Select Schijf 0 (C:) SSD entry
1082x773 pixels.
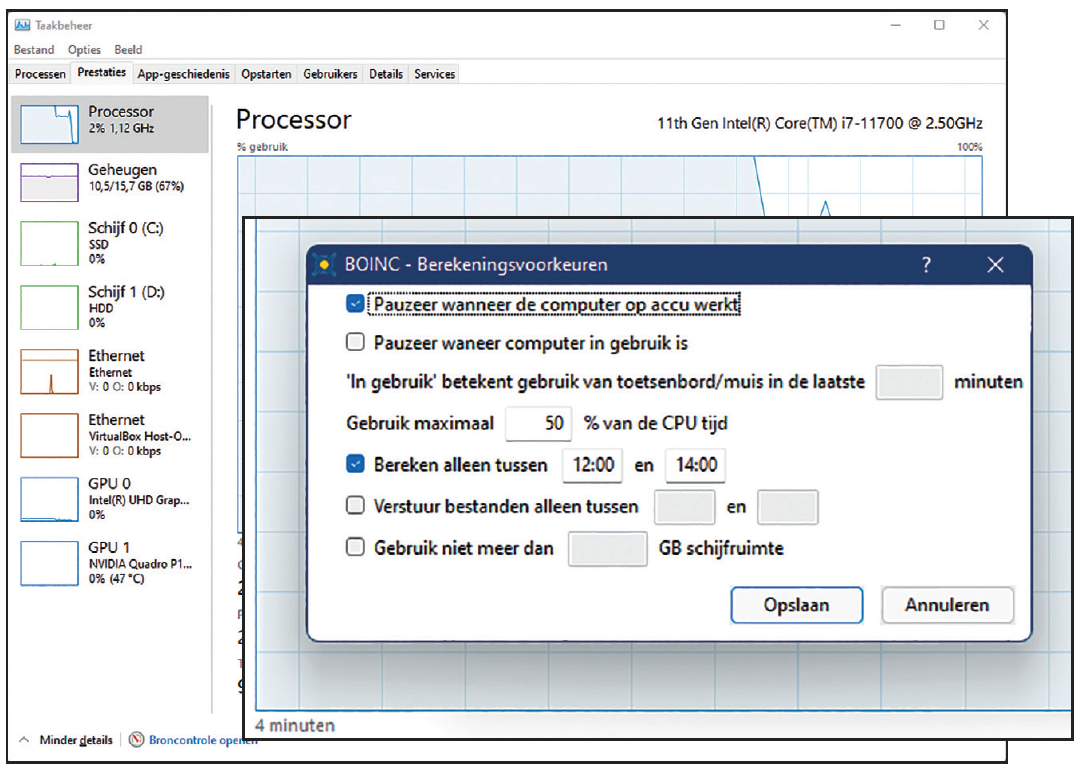pos(110,243)
